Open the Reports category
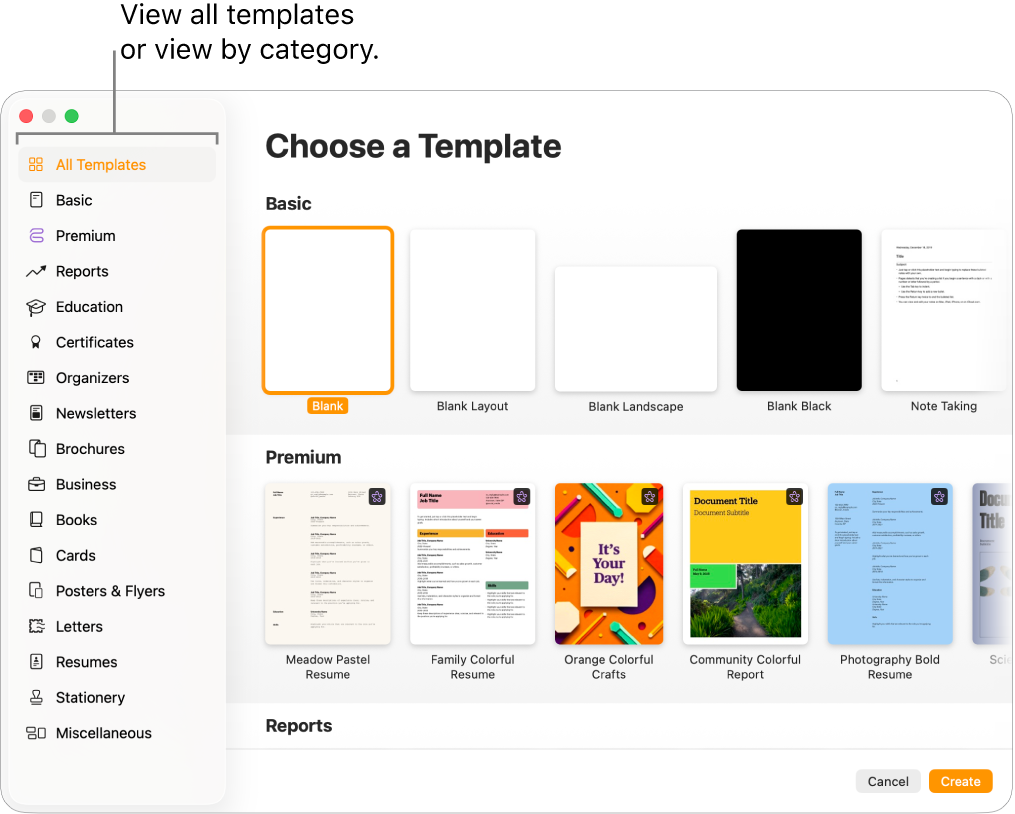This screenshot has width=1015, height=814. [82, 271]
